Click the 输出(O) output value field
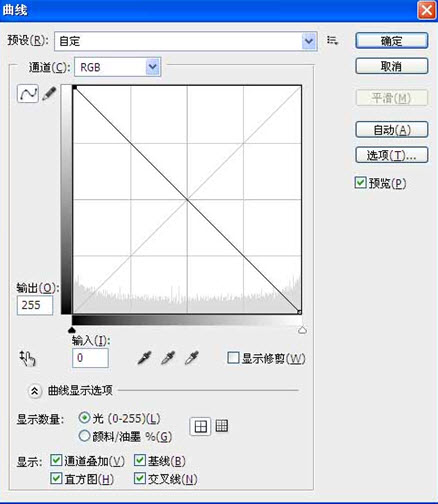The image size is (438, 504). (x=35, y=305)
